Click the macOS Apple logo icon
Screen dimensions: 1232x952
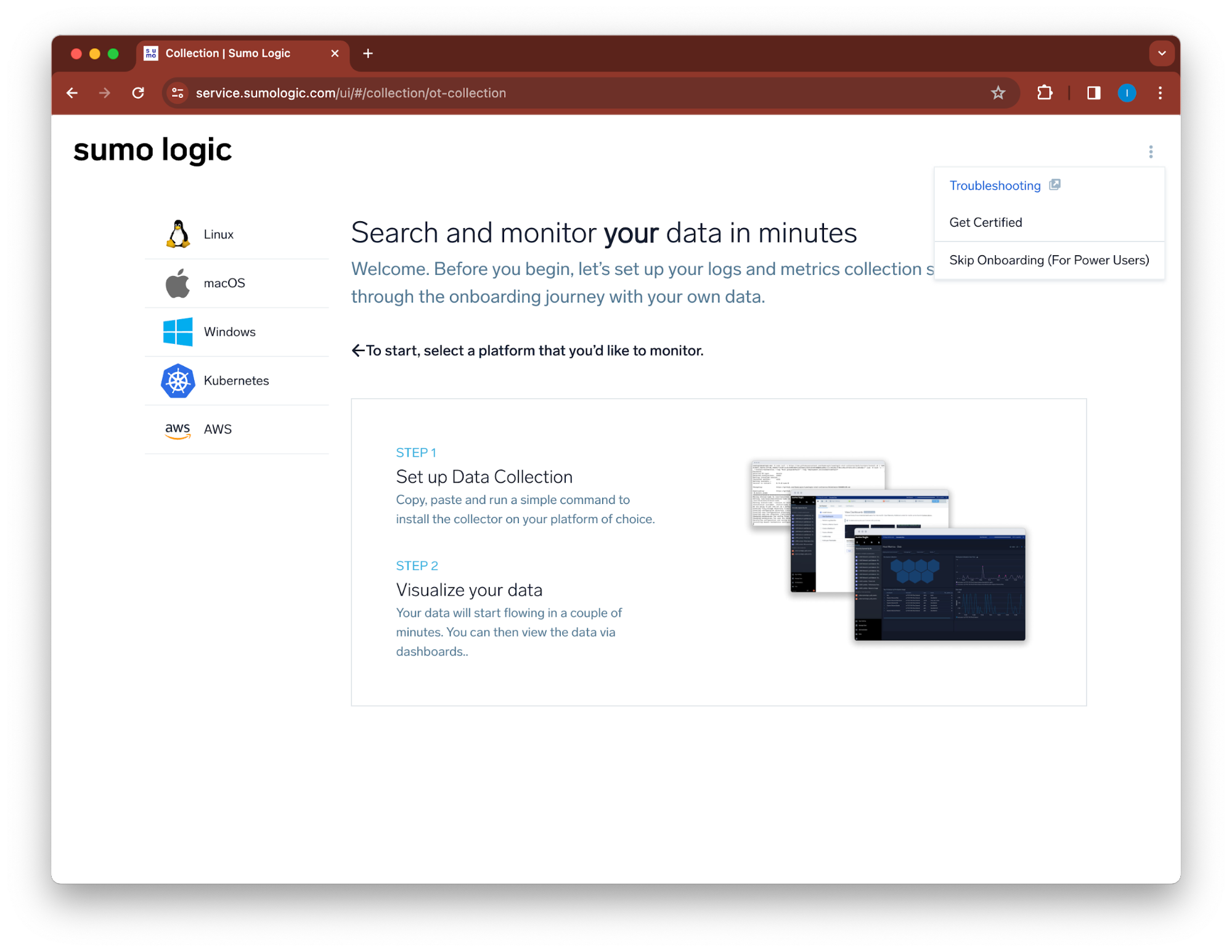pos(177,283)
